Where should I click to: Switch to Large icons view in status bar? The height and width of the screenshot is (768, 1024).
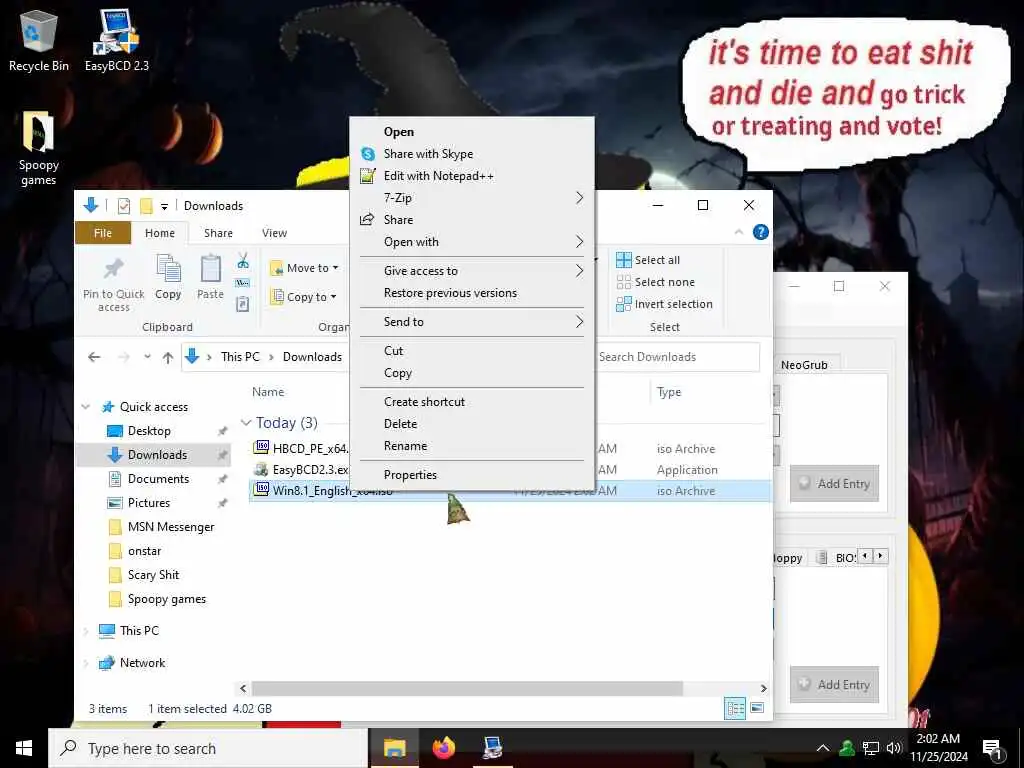pos(758,708)
